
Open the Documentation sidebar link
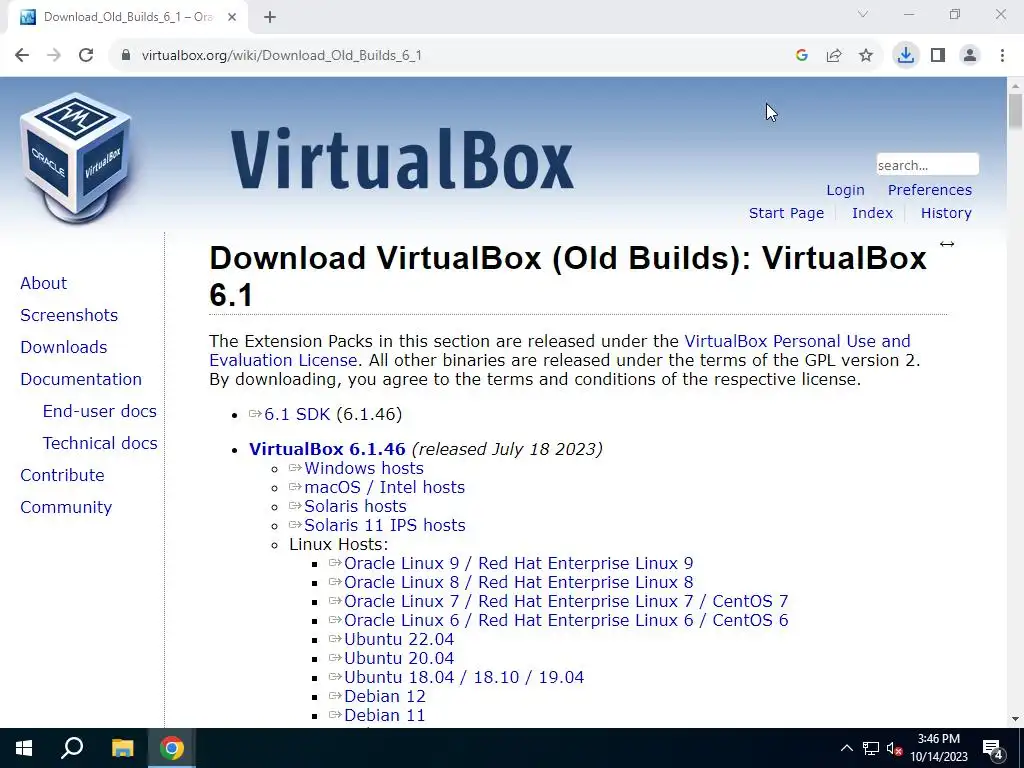coord(81,379)
